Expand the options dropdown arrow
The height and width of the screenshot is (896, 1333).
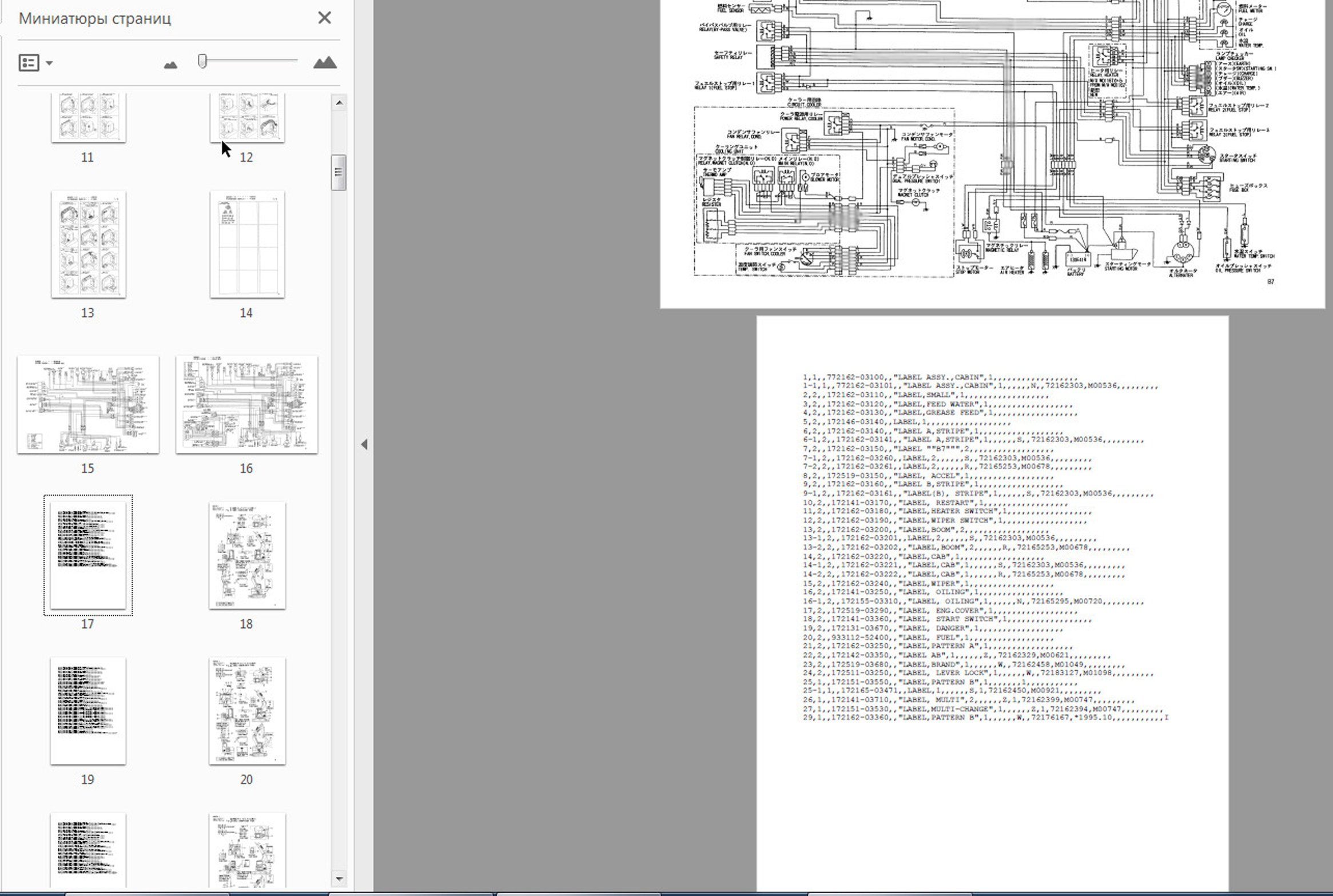[49, 63]
